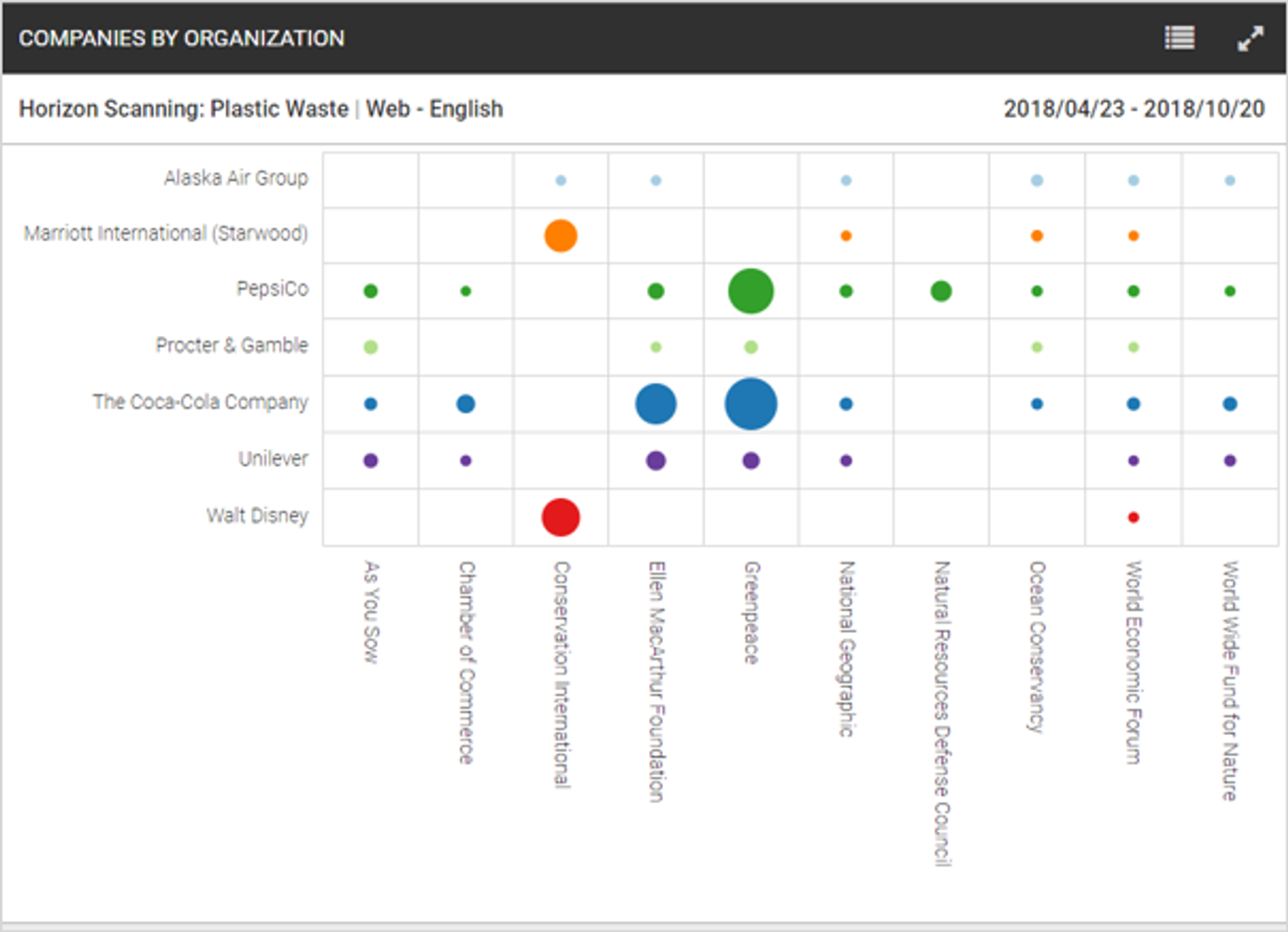The height and width of the screenshot is (932, 1288).
Task: Select red Walt Disney Conservation International bubble
Action: [561, 517]
